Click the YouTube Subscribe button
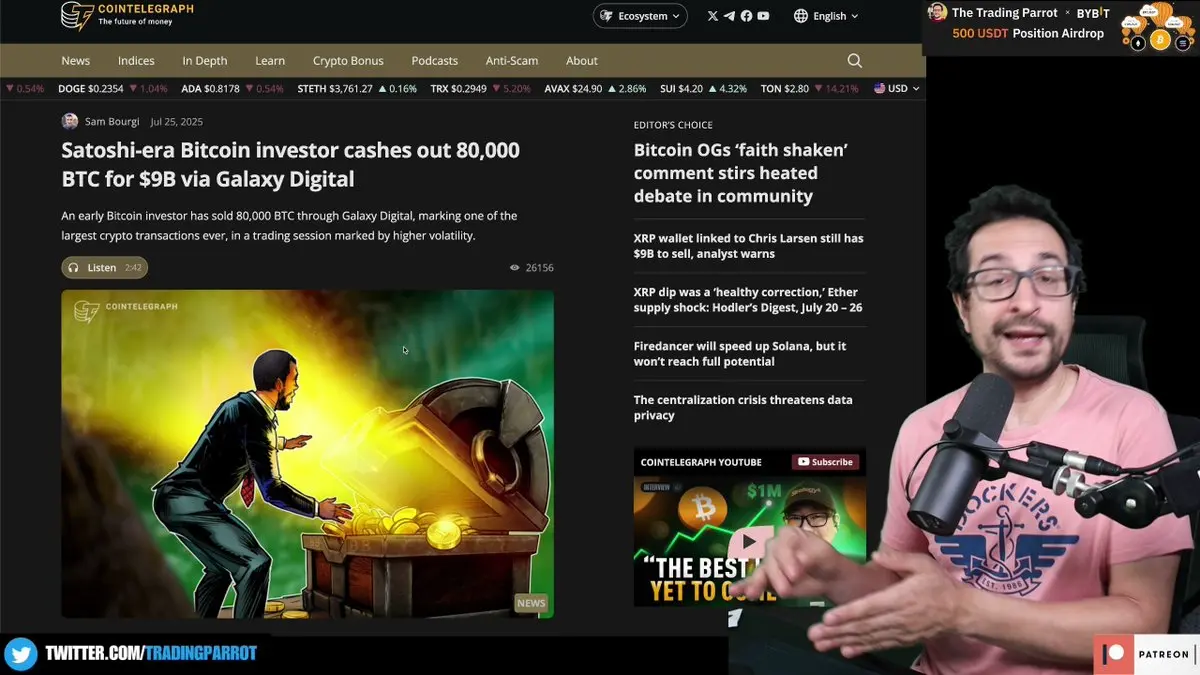1200x675 pixels. pos(825,462)
